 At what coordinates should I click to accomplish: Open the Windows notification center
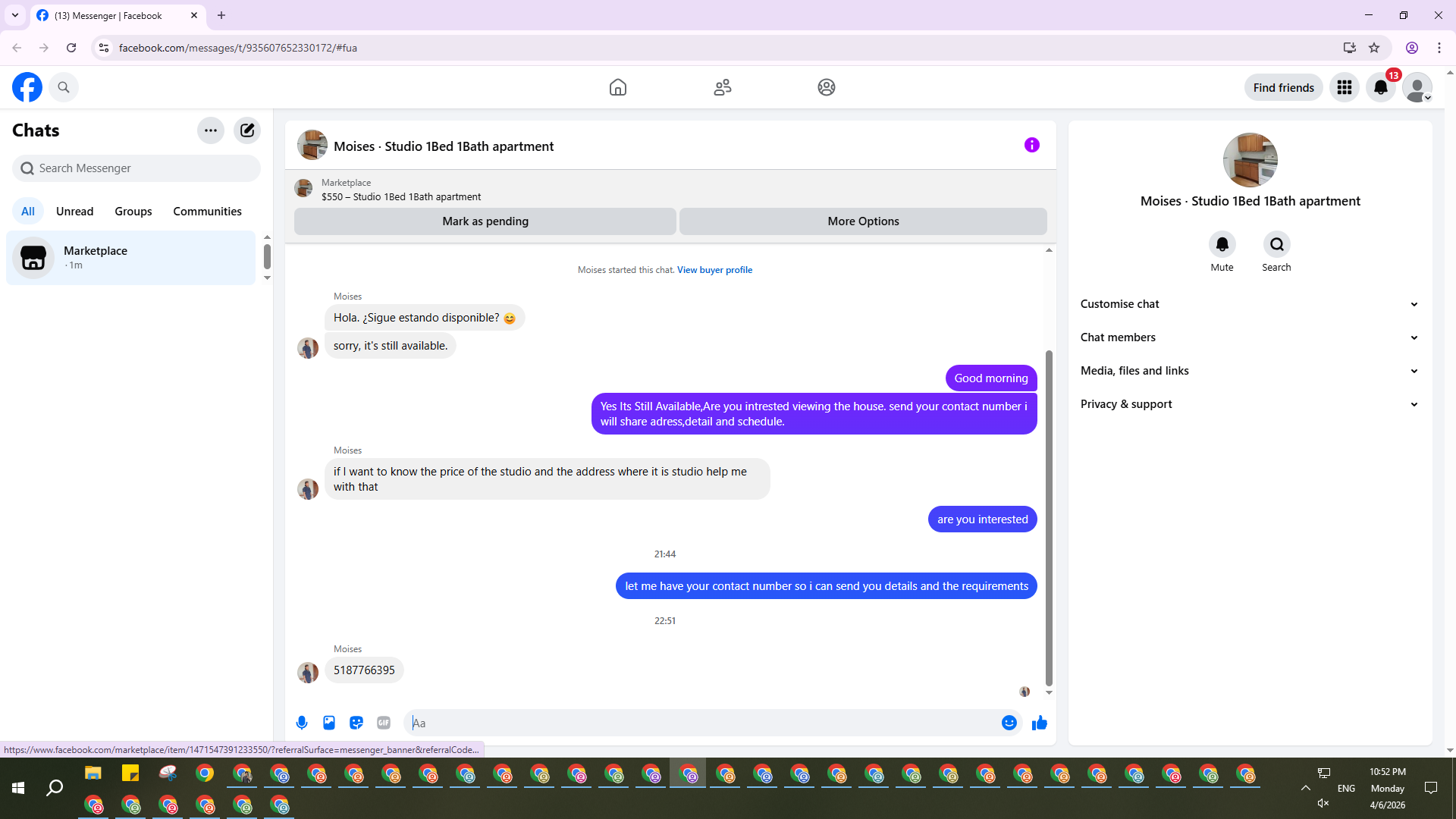tap(1431, 789)
